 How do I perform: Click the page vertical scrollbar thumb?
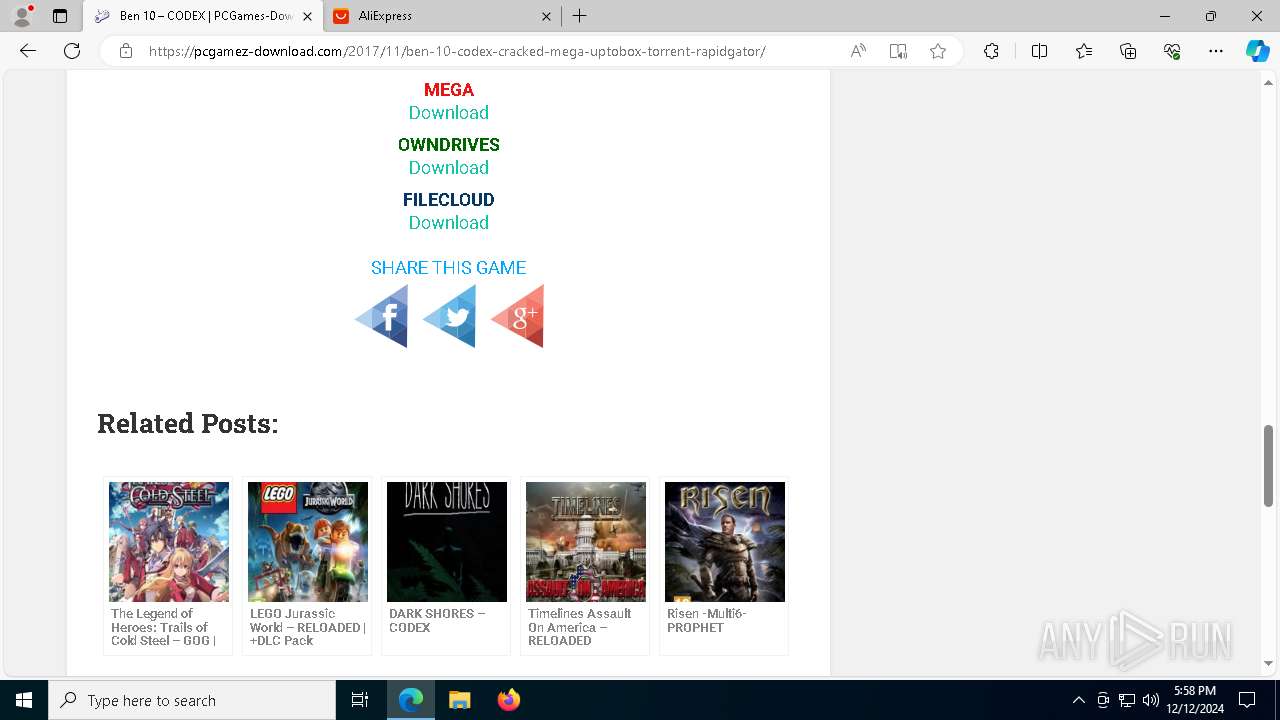tap(1269, 465)
